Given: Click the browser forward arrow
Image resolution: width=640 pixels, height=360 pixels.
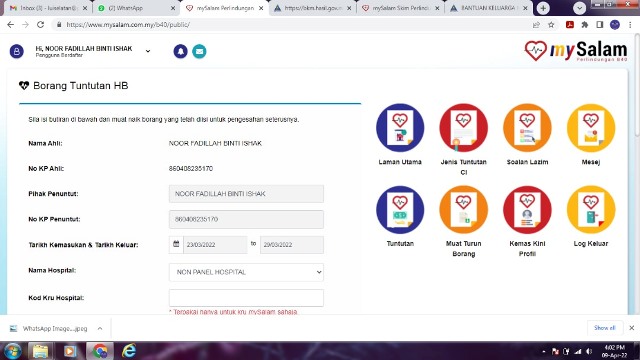Looking at the screenshot, I should tap(25, 25).
